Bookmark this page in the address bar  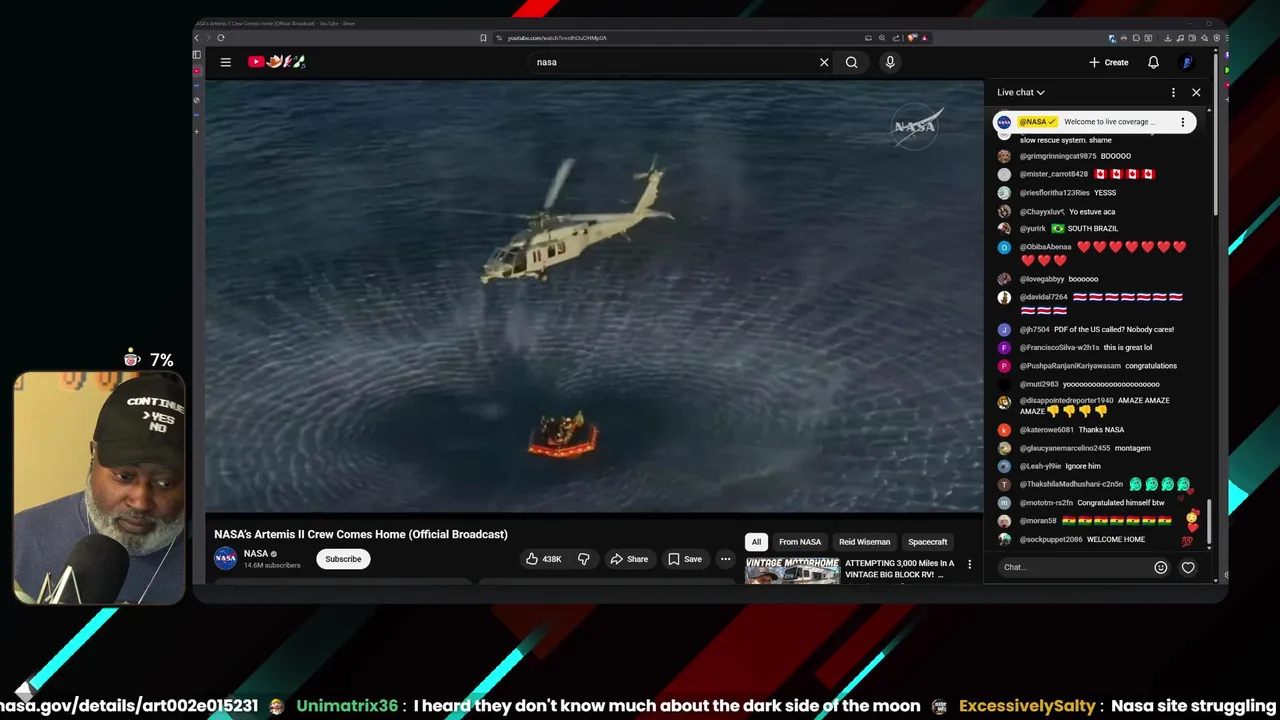tap(483, 38)
